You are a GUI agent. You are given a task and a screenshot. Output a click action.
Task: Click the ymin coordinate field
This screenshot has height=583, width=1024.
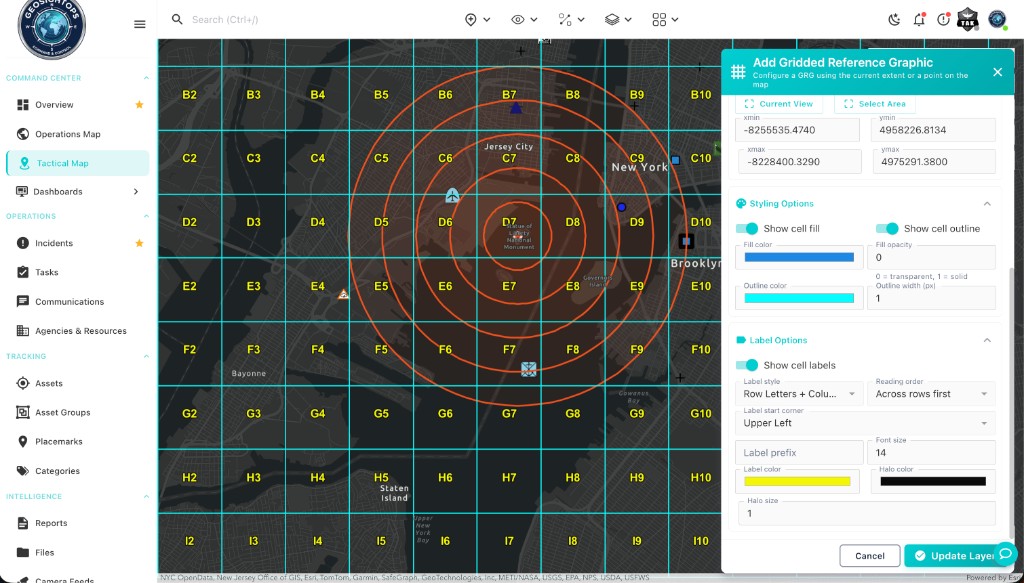[x=933, y=130]
